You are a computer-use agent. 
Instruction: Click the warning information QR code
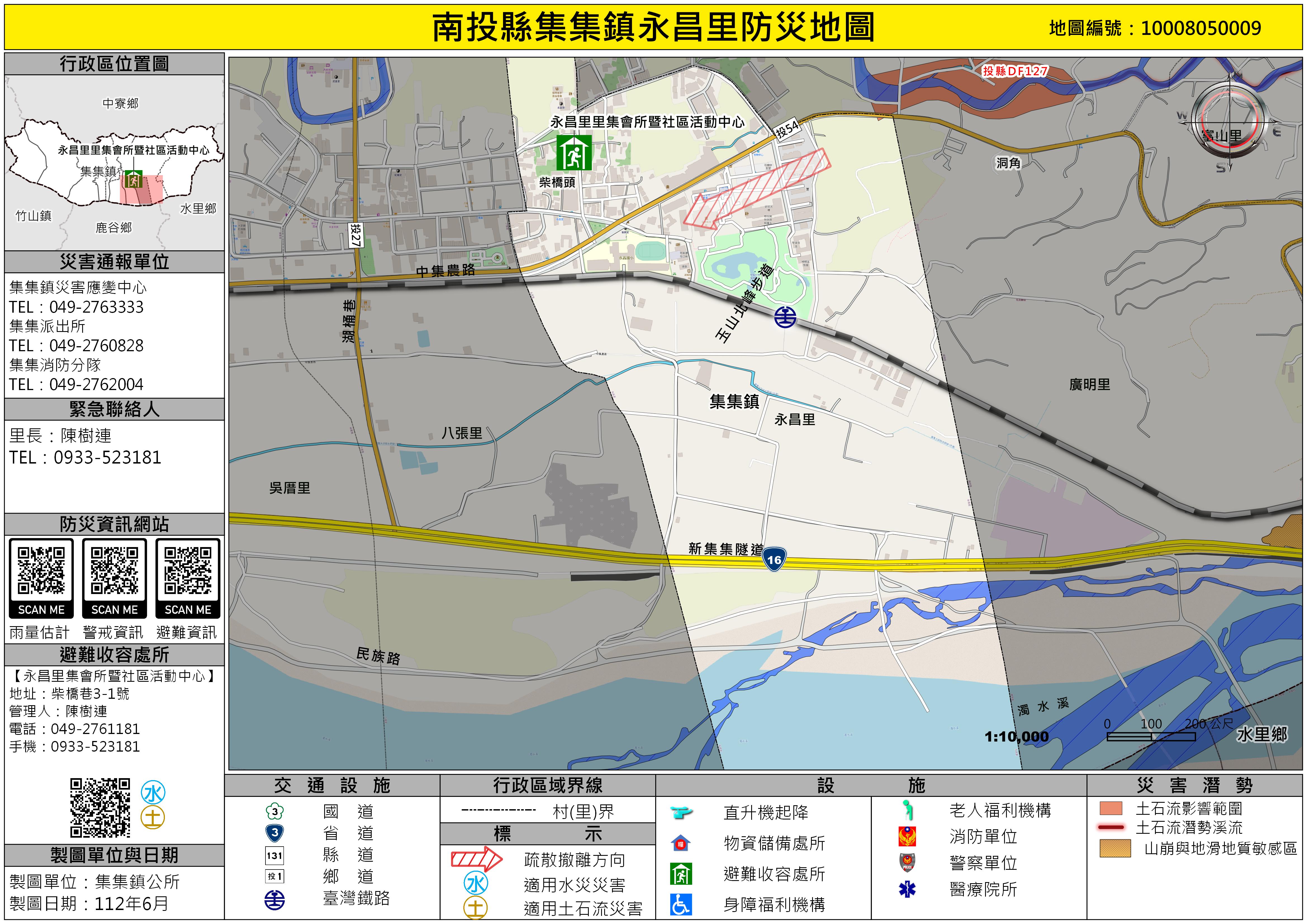click(x=114, y=571)
